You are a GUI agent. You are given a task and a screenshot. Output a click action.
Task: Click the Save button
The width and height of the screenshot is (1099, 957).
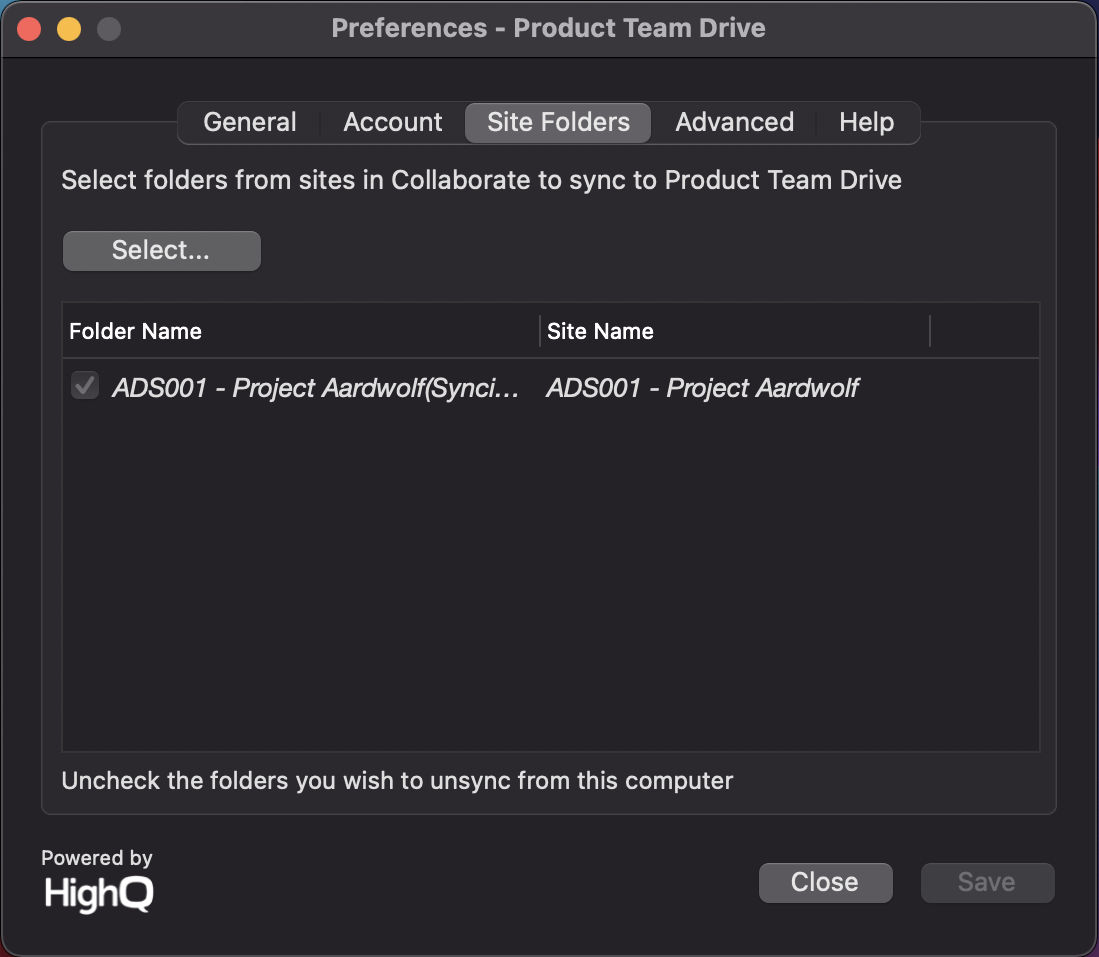click(x=987, y=882)
